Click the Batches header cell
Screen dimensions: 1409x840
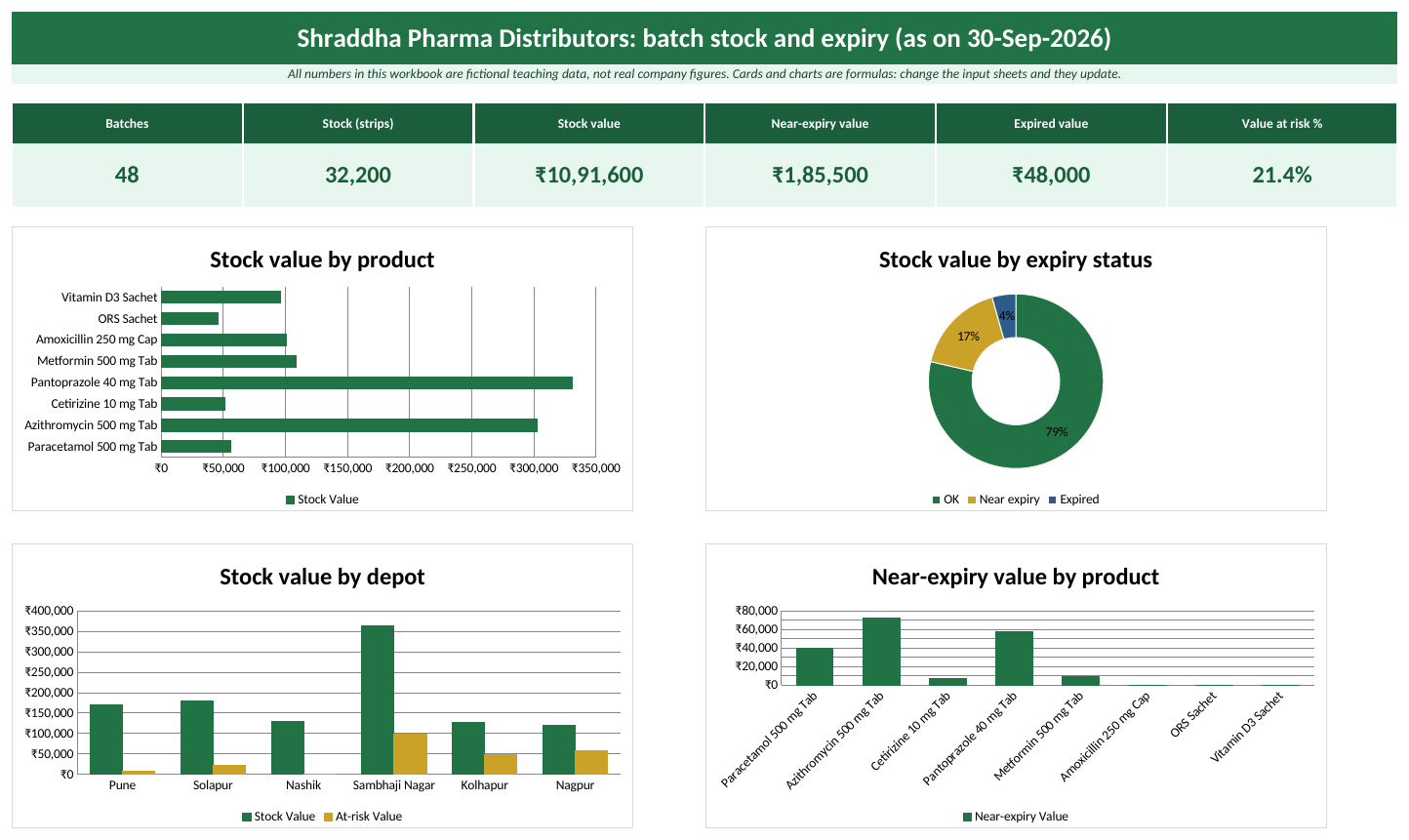pyautogui.click(x=127, y=124)
